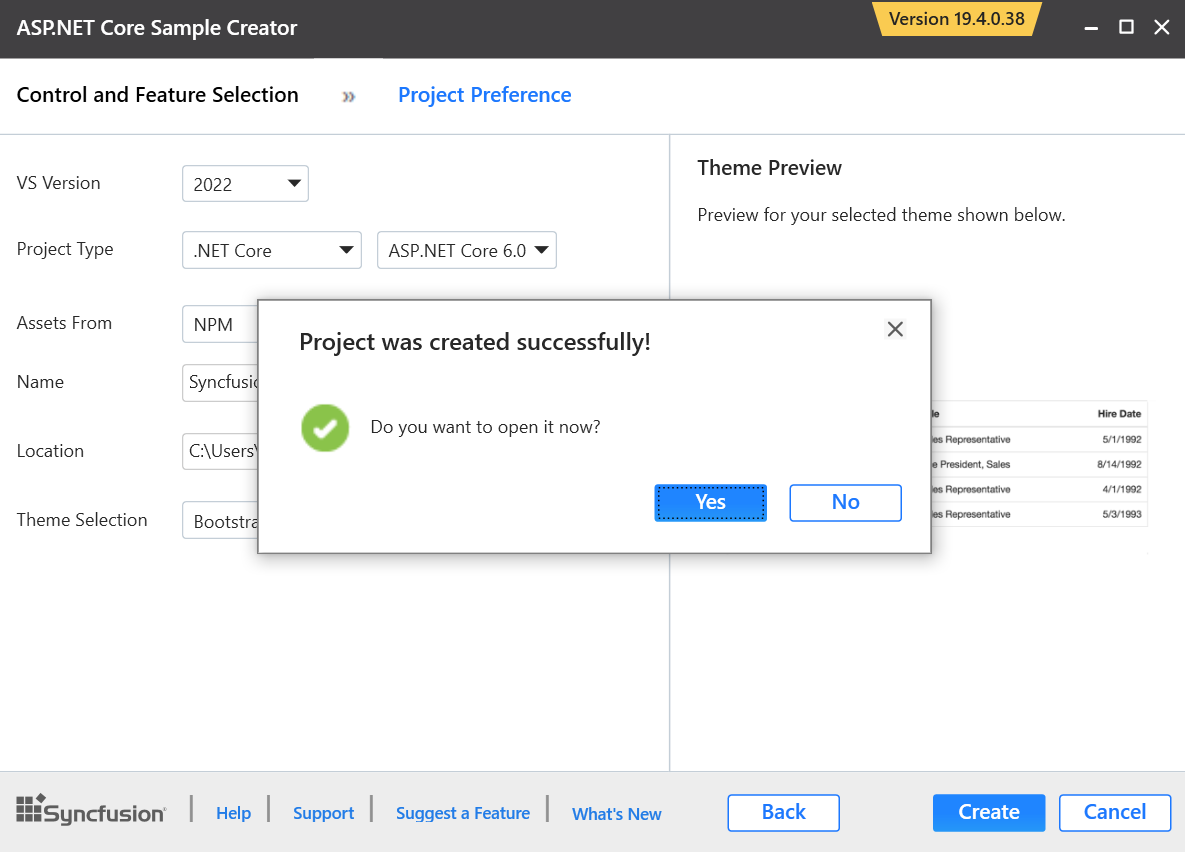Open the Help link
The width and height of the screenshot is (1185, 852).
[234, 813]
